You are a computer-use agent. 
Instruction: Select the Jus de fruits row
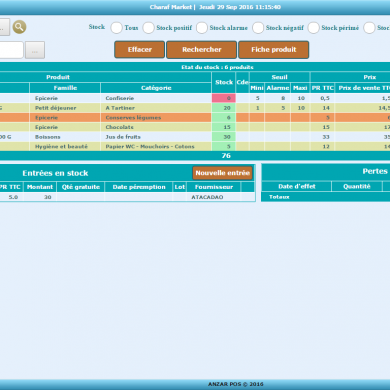click(x=195, y=137)
